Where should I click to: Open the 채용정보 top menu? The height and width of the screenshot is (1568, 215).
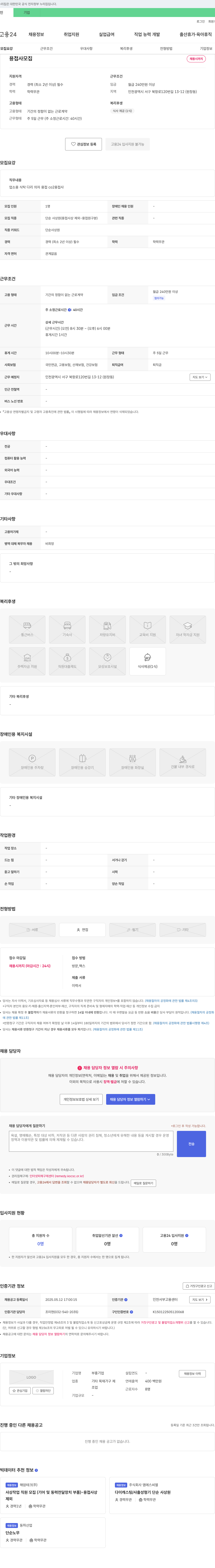tap(36, 35)
